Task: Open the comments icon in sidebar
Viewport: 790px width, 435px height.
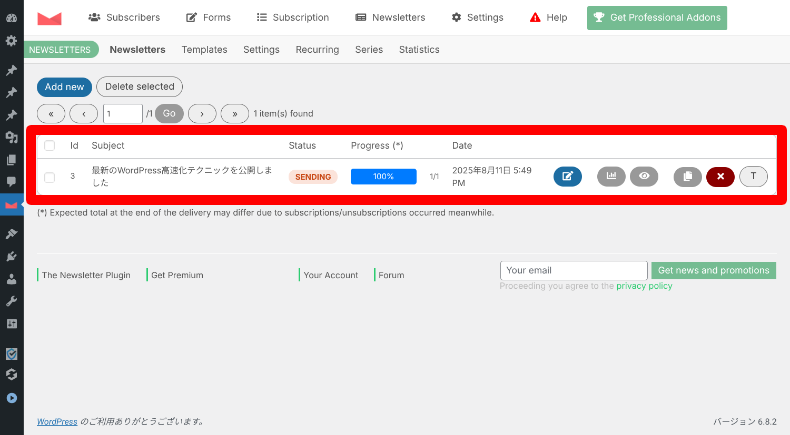Action: [x=11, y=181]
